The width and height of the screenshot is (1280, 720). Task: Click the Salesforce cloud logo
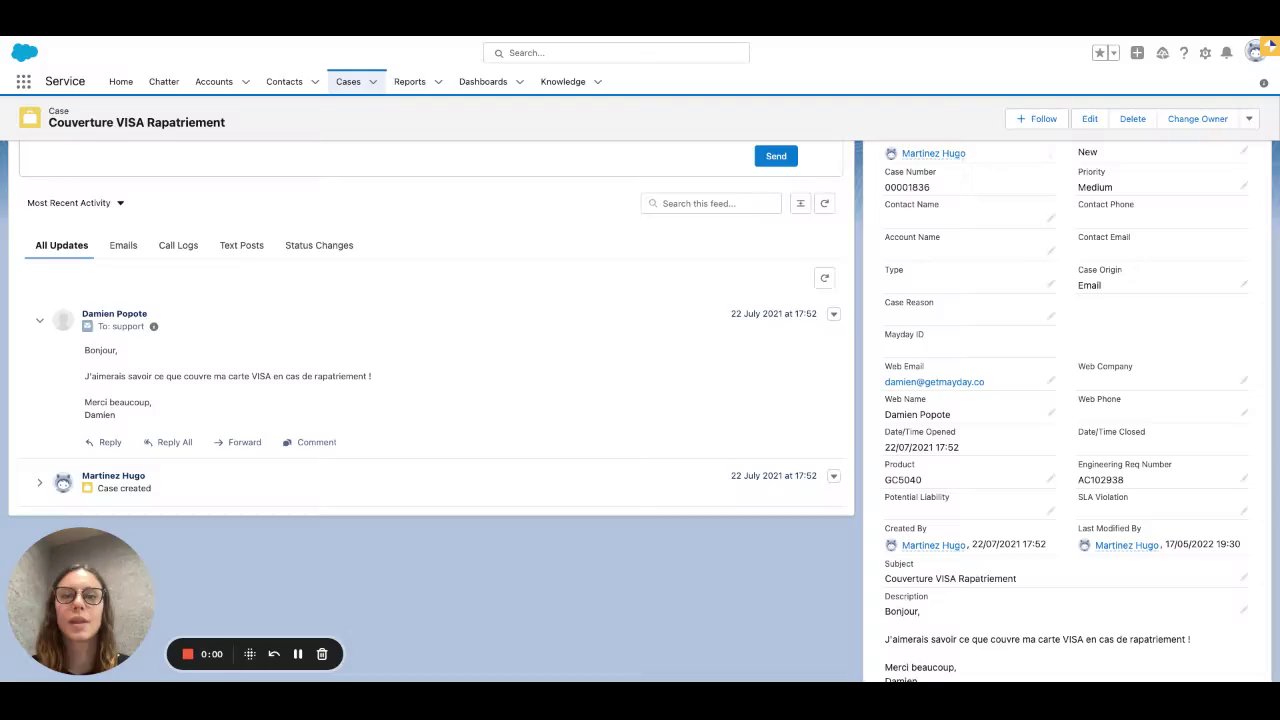pos(25,52)
